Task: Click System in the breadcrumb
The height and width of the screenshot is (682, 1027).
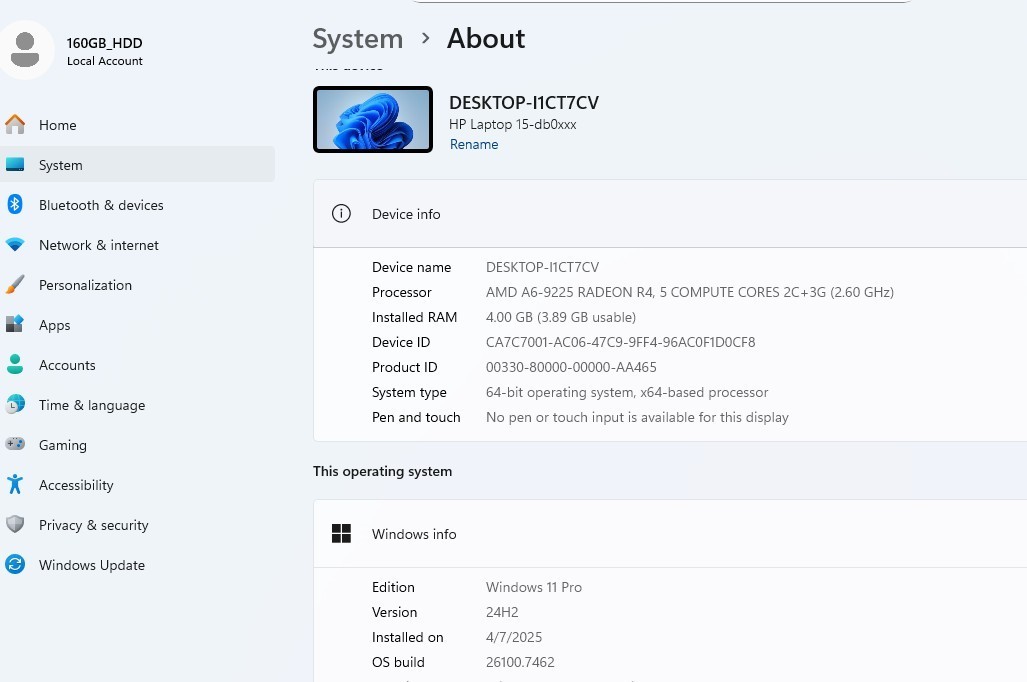Action: point(358,39)
